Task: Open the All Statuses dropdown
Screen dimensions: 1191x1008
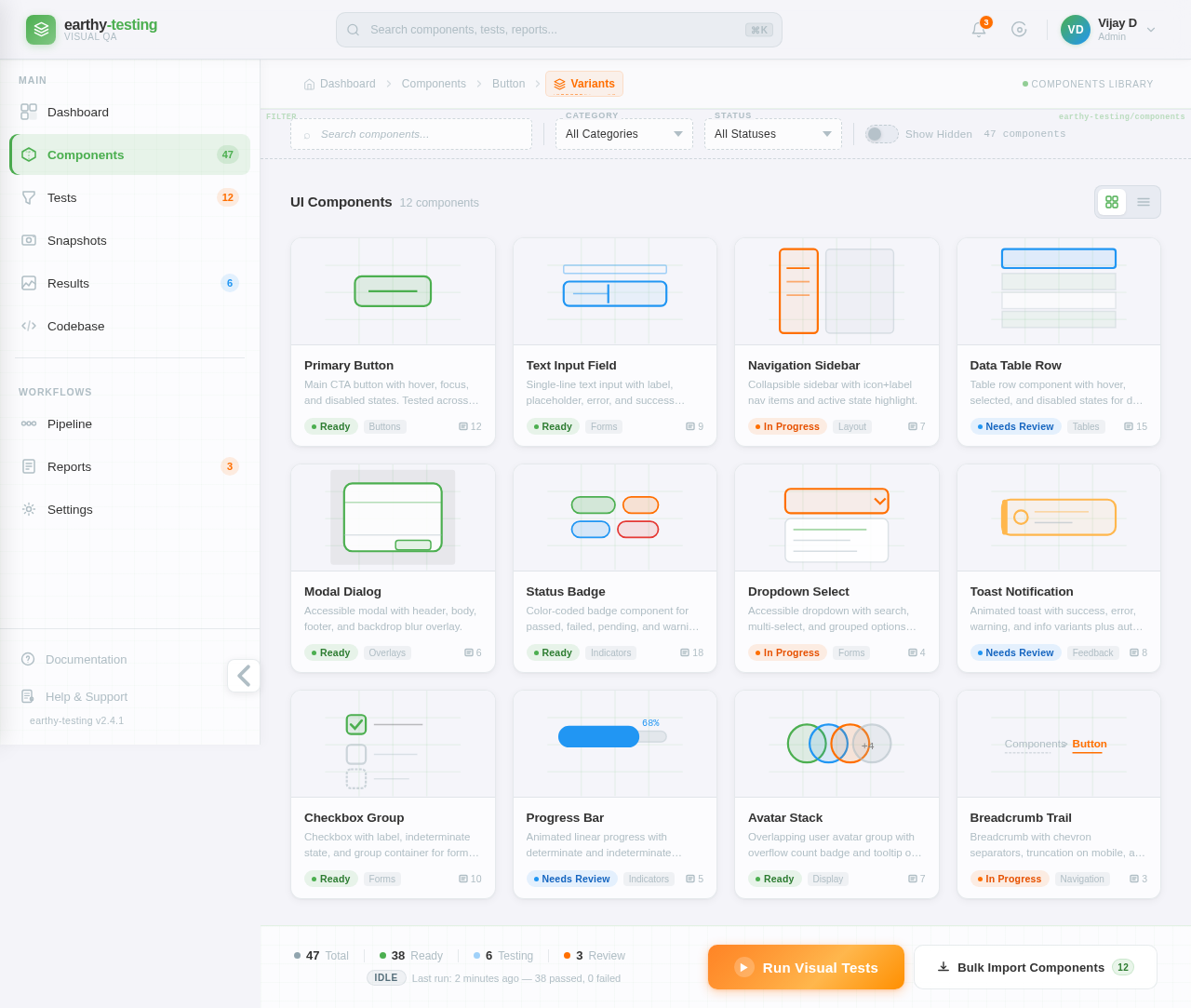Action: click(x=773, y=134)
